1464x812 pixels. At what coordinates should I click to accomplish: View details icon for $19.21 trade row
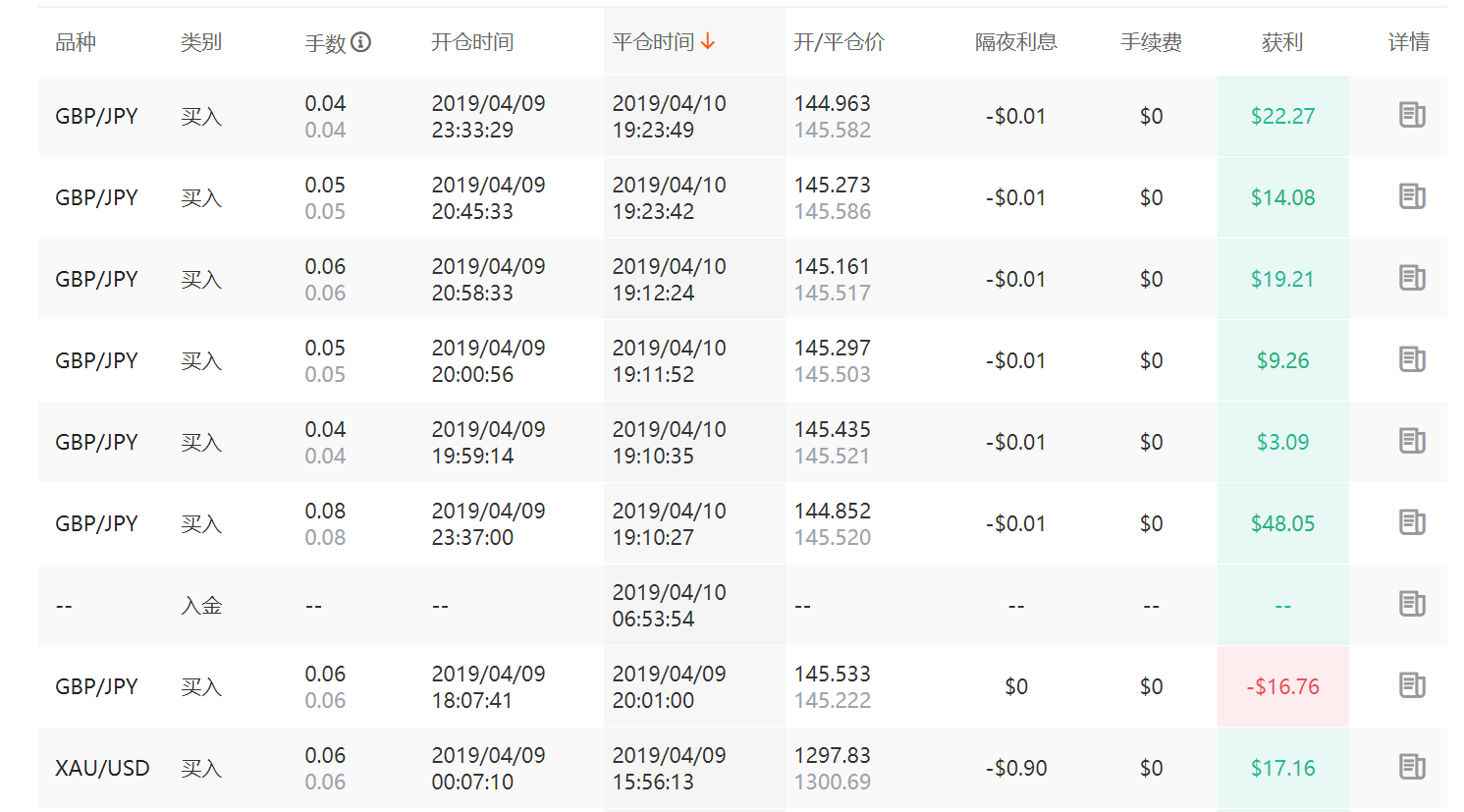(x=1411, y=279)
